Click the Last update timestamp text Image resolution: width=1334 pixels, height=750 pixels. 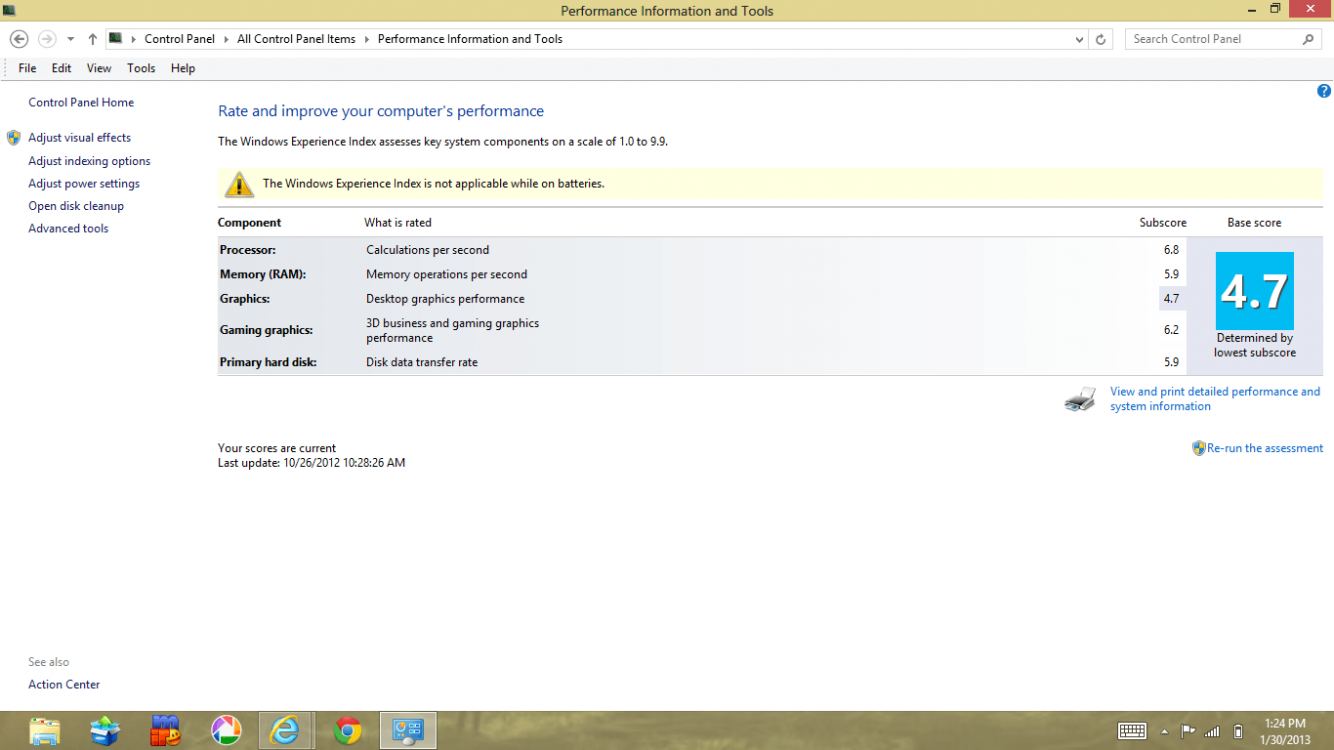click(x=312, y=463)
